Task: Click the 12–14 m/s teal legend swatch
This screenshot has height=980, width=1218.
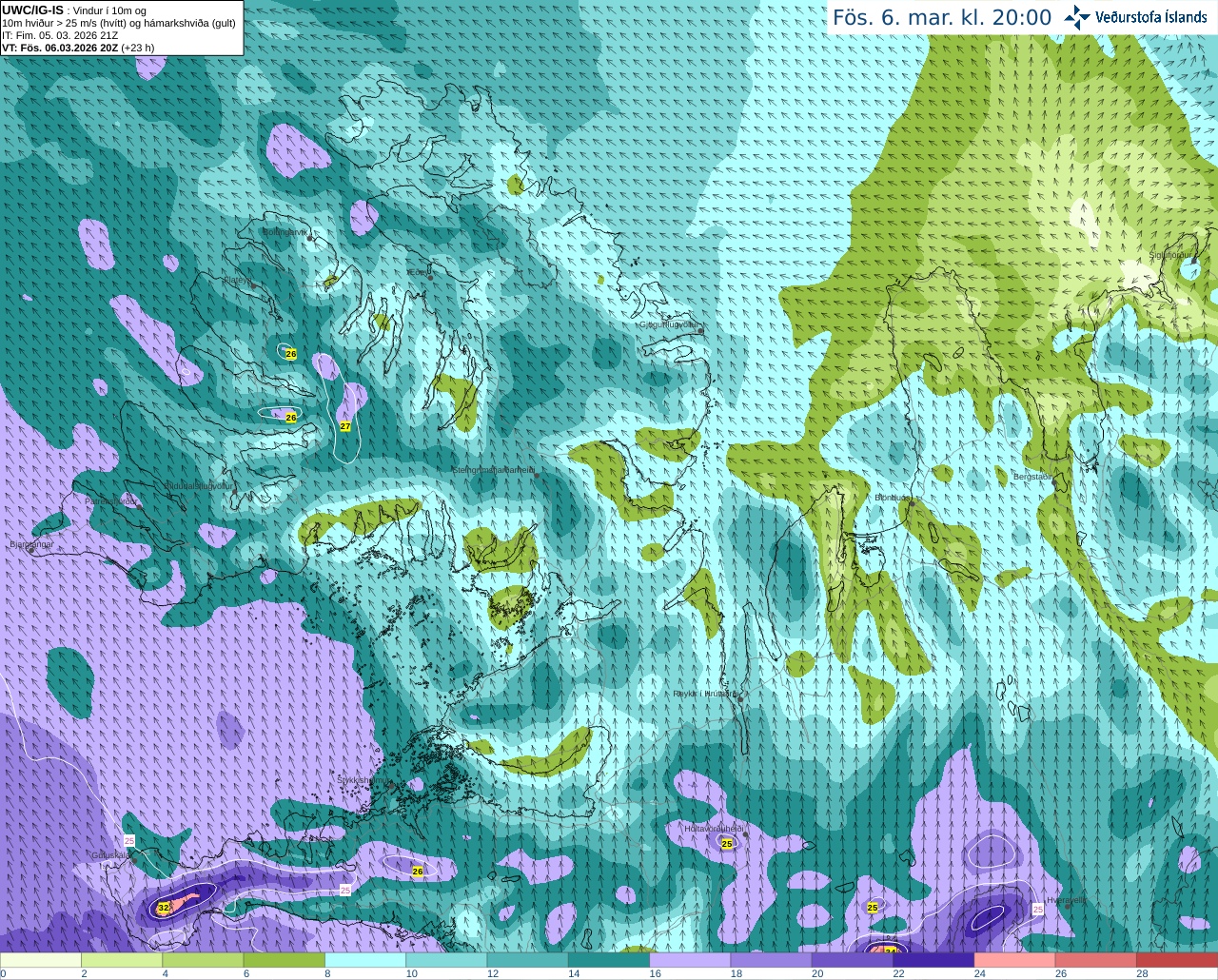Action: (x=528, y=960)
